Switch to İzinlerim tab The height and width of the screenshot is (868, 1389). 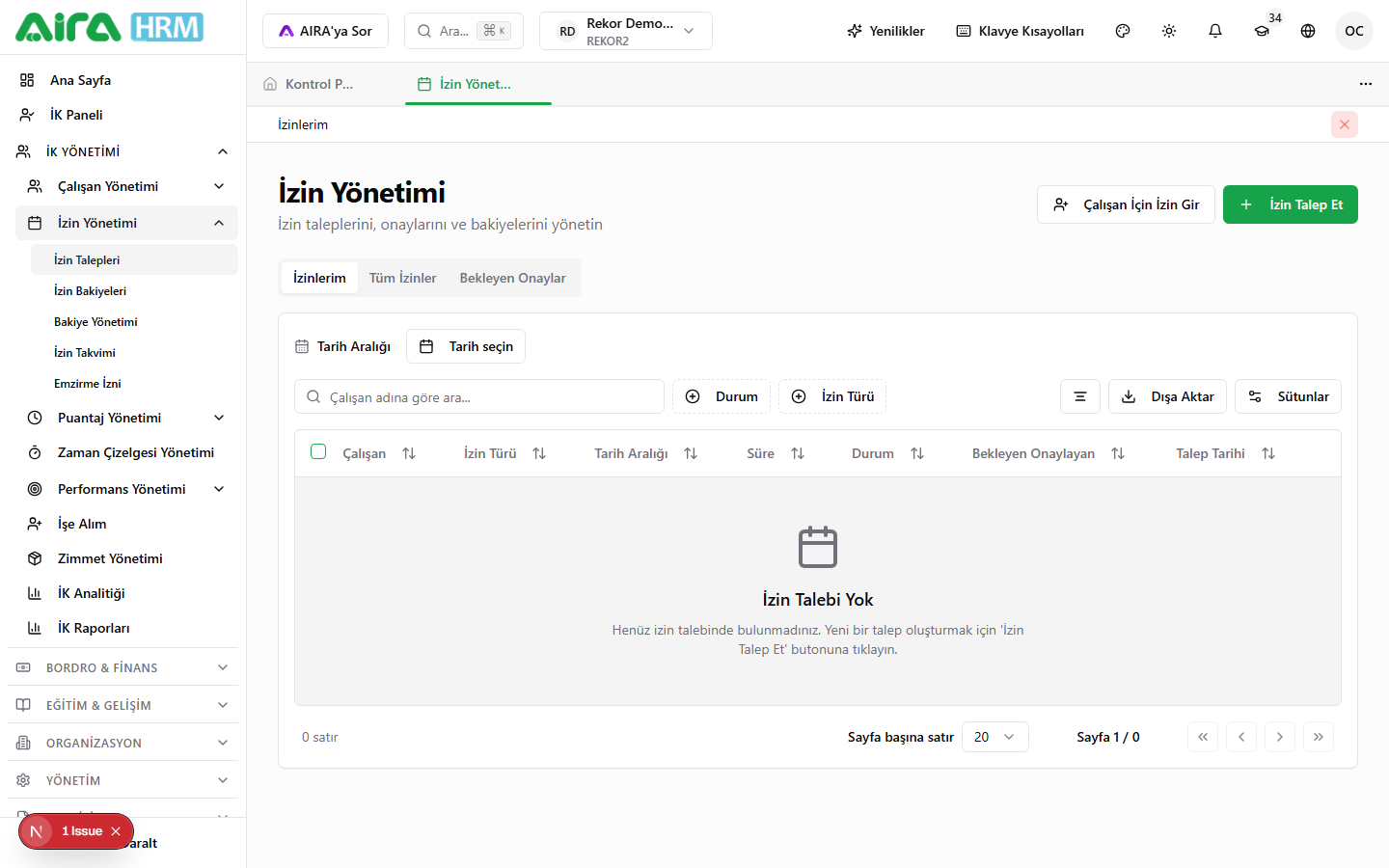click(x=319, y=278)
